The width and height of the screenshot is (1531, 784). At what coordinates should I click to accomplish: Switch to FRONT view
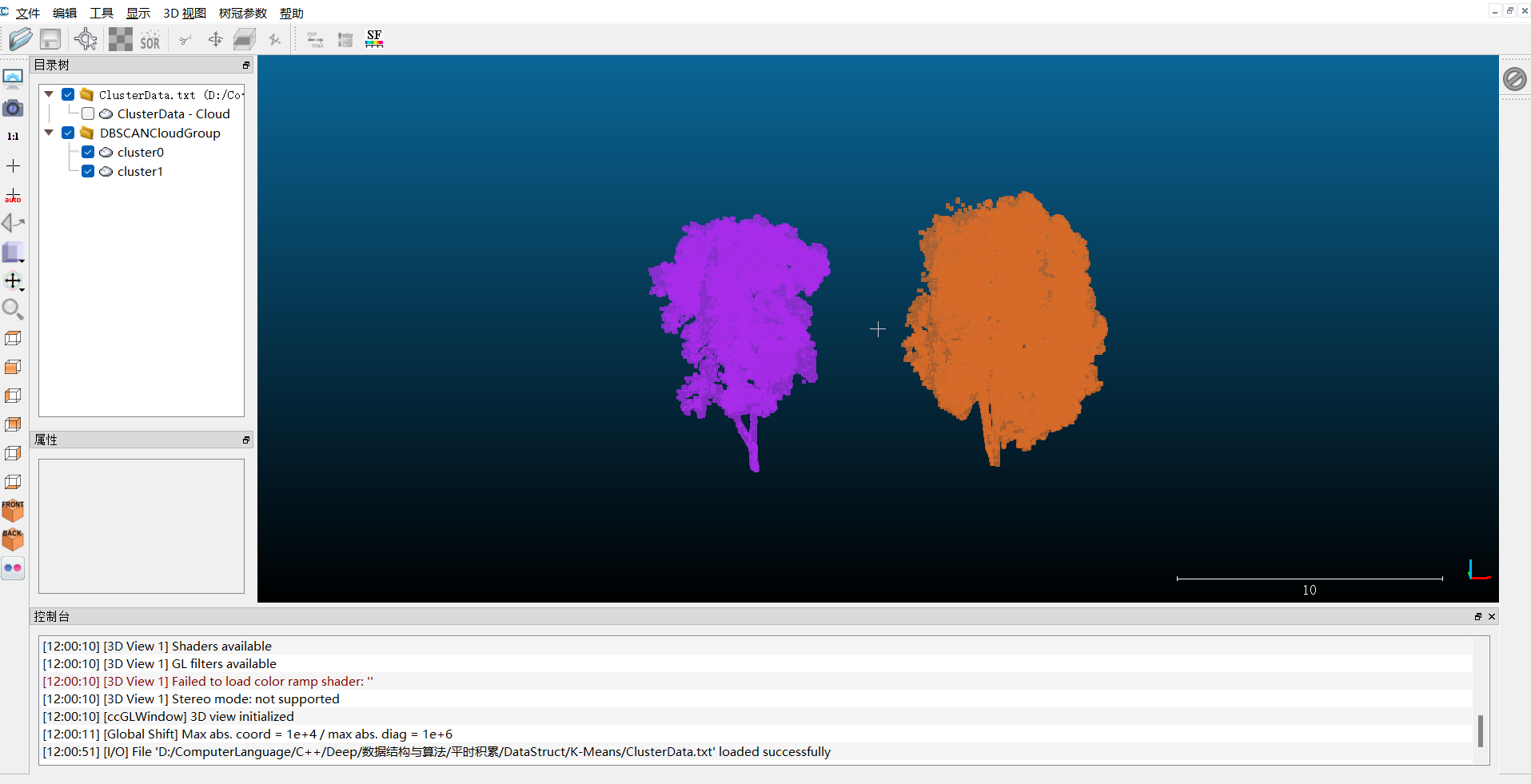13,511
